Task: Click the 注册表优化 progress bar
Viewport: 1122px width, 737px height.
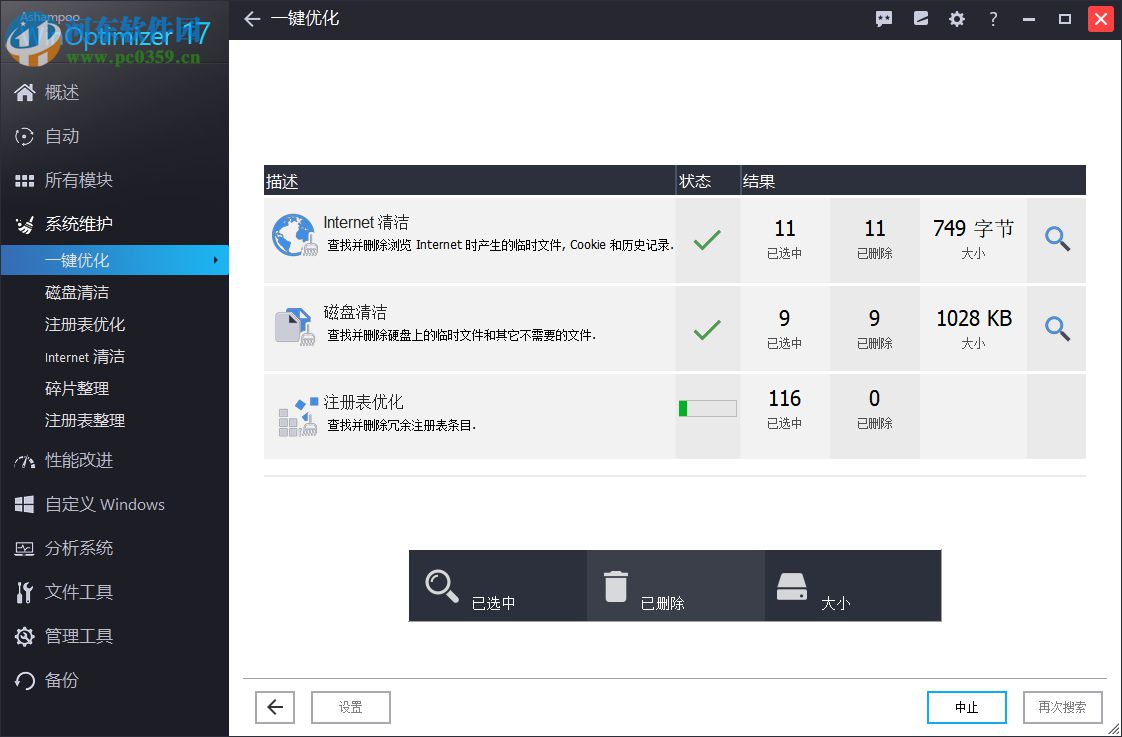Action: click(707, 408)
